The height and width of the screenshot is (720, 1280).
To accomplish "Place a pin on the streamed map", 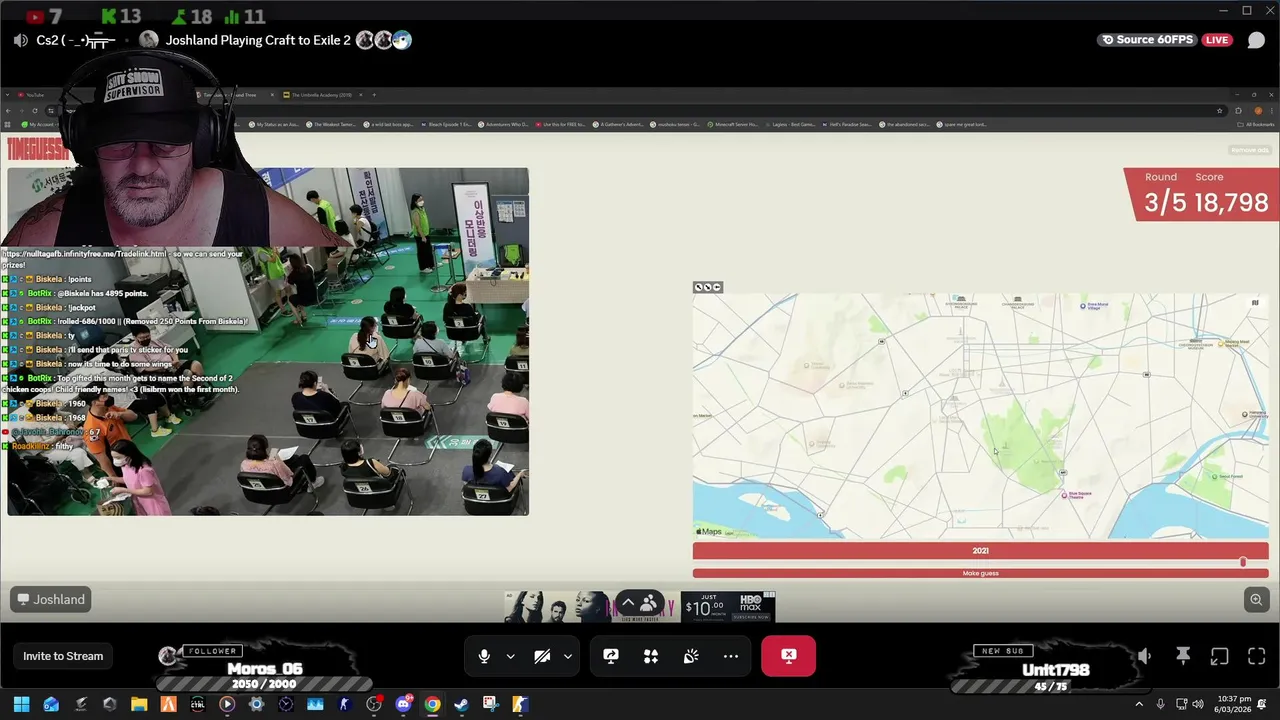I will pos(980,416).
